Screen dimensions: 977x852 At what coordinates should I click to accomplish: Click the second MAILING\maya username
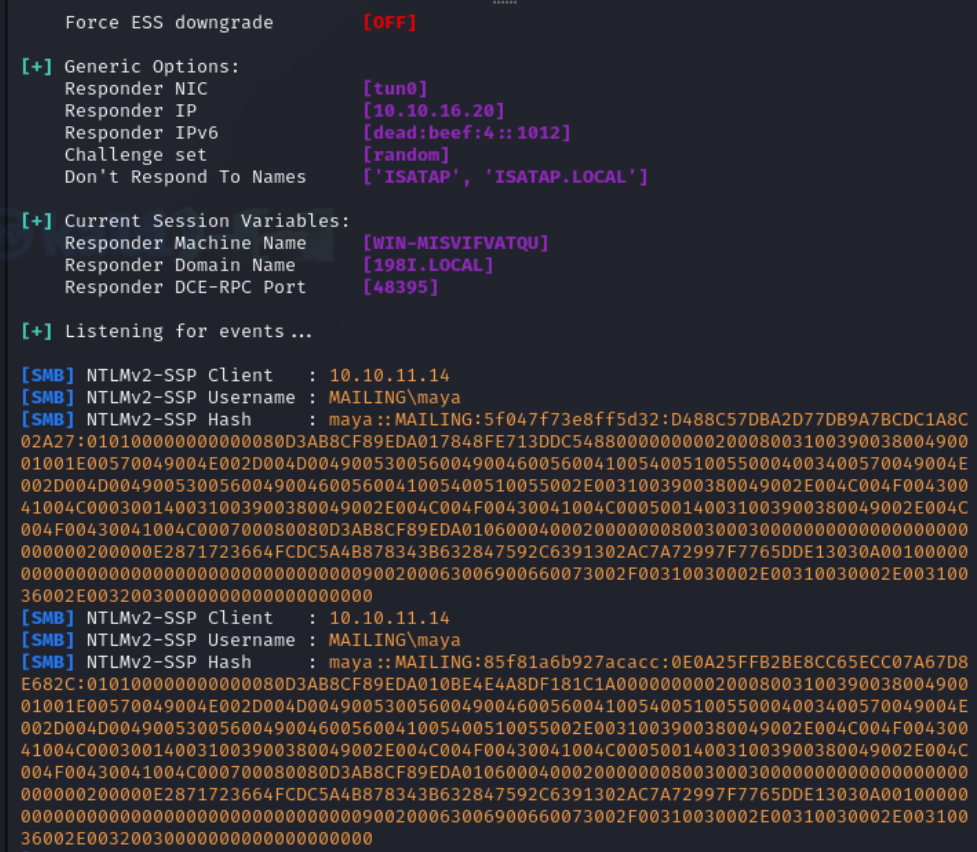(395, 640)
